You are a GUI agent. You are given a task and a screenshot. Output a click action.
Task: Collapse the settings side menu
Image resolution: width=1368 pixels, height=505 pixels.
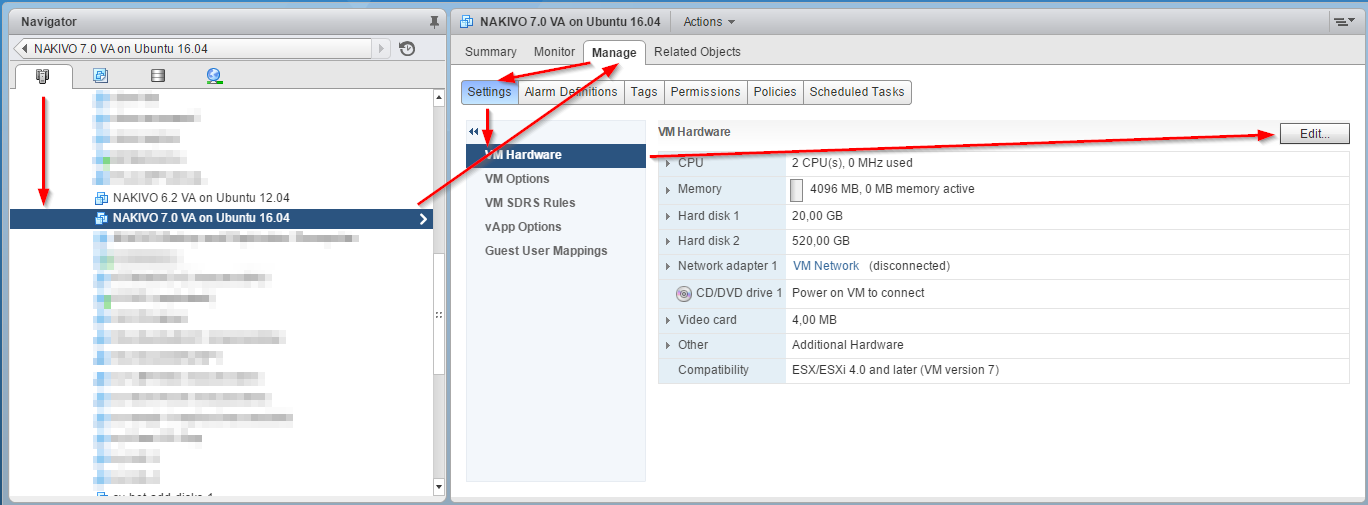474,132
